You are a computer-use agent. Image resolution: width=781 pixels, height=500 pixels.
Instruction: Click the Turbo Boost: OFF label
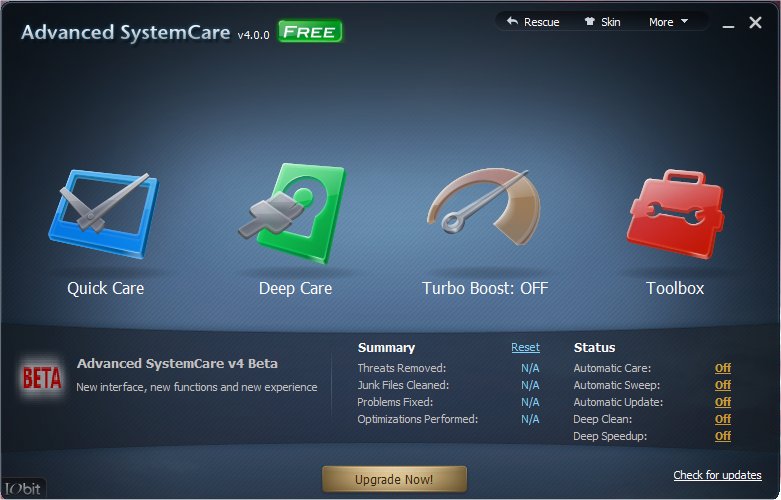click(x=485, y=288)
